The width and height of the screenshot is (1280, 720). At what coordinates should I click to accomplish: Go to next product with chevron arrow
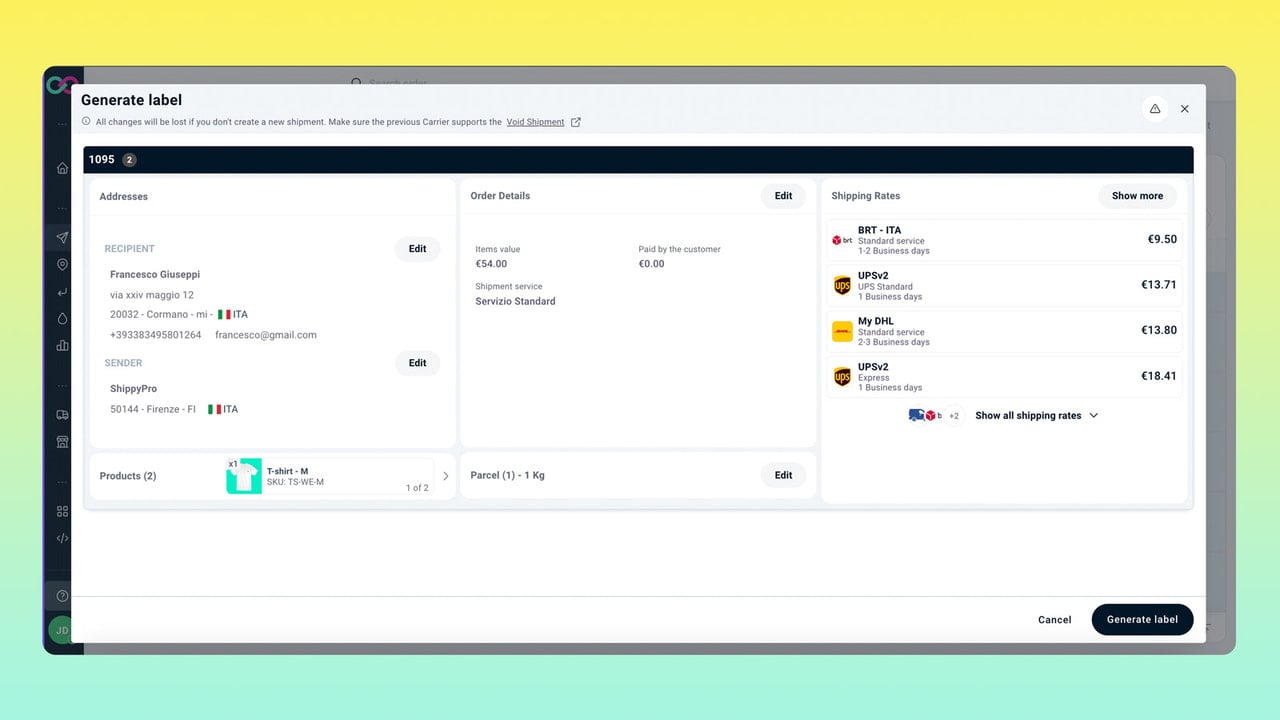click(x=446, y=476)
